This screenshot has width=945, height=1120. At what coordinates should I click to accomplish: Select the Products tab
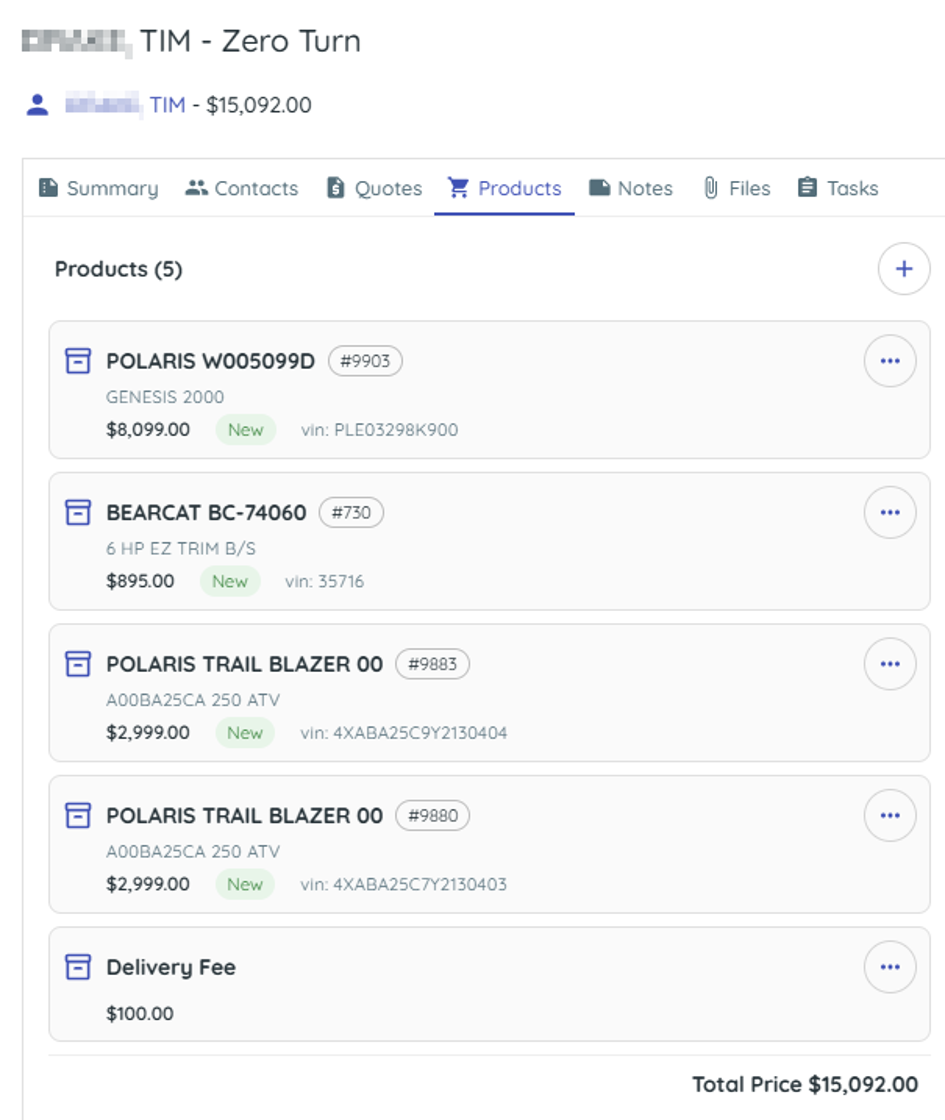click(504, 188)
